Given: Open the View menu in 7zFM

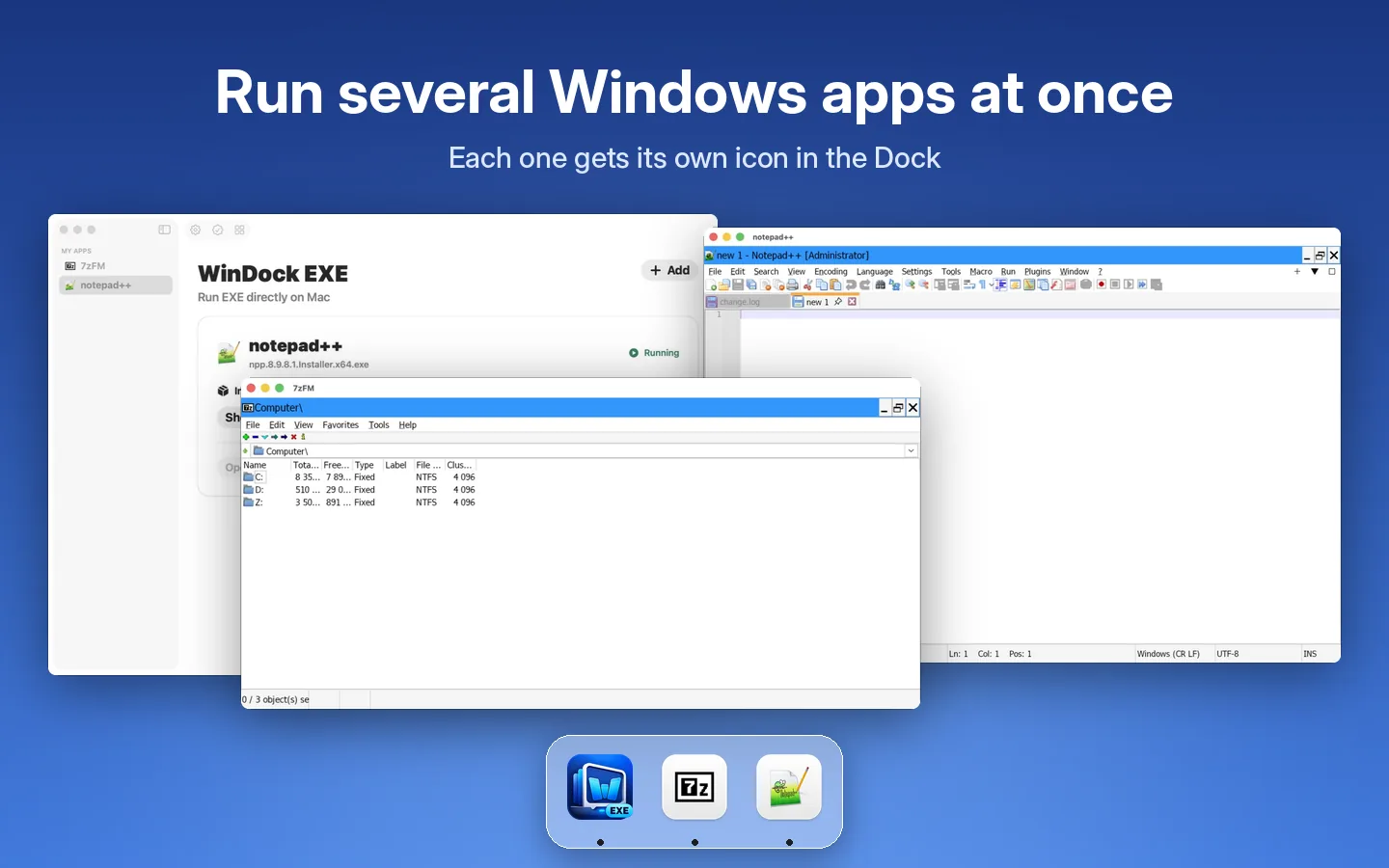Looking at the screenshot, I should tap(304, 425).
